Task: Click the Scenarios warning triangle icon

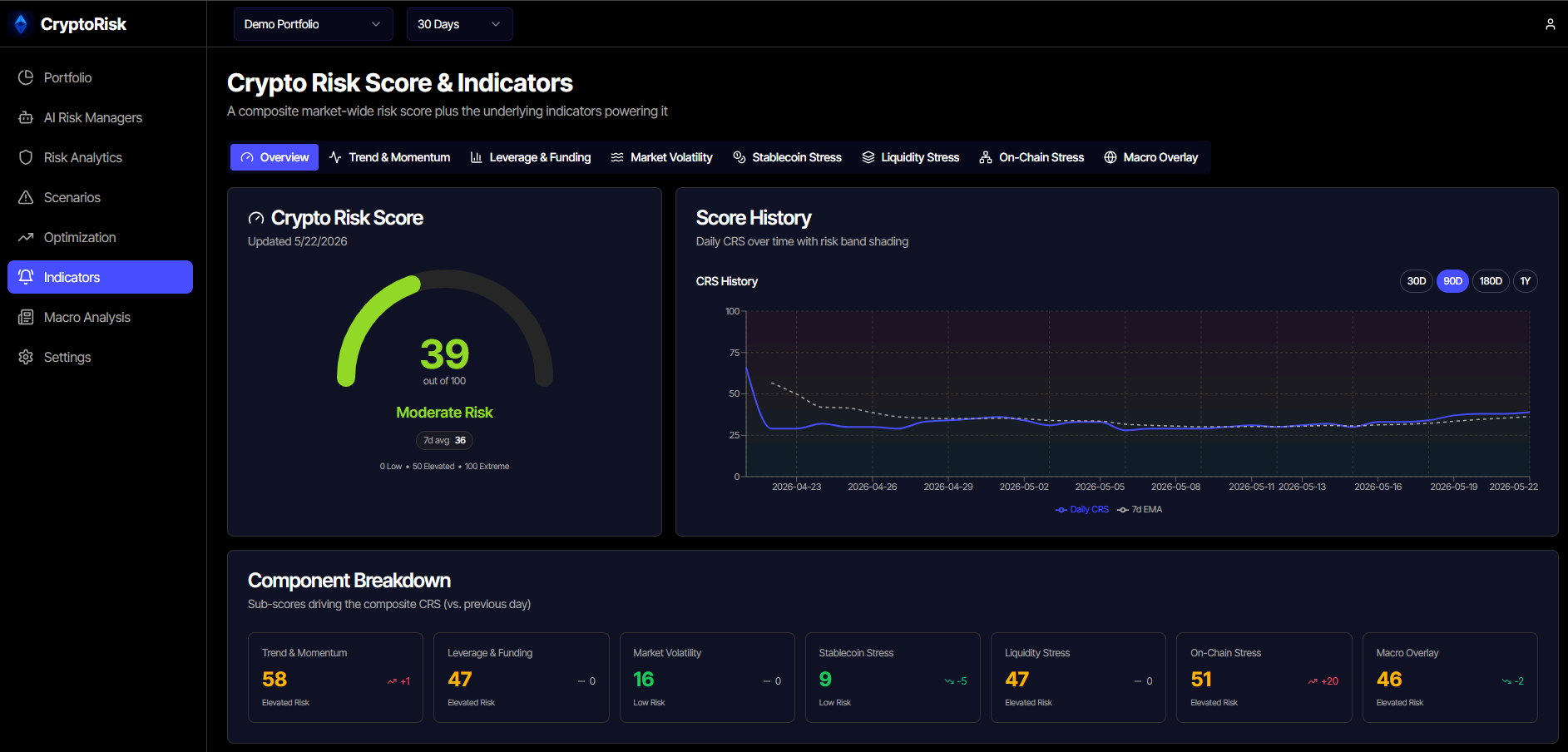Action: point(26,197)
